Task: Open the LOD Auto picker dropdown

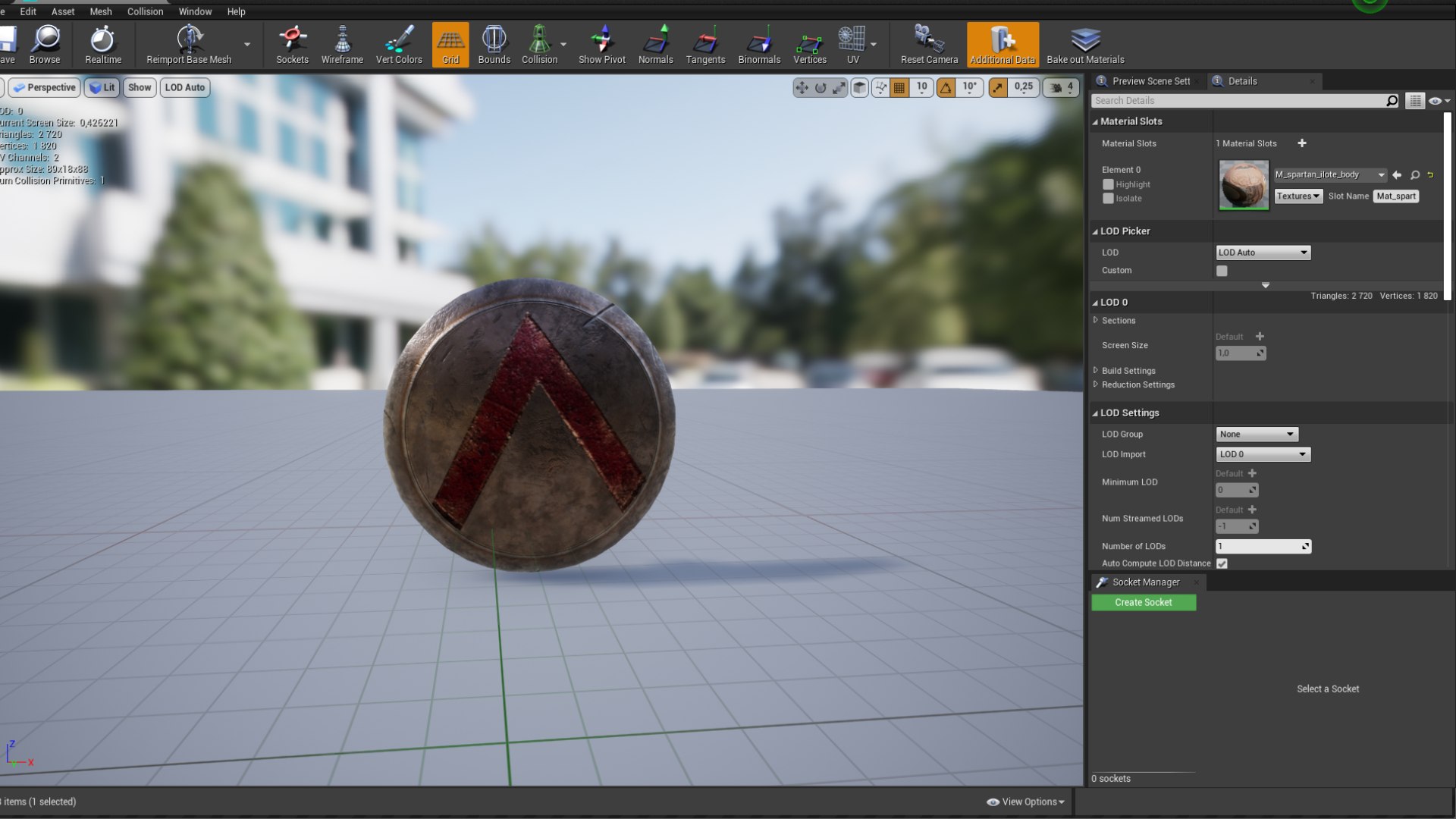Action: [1263, 253]
